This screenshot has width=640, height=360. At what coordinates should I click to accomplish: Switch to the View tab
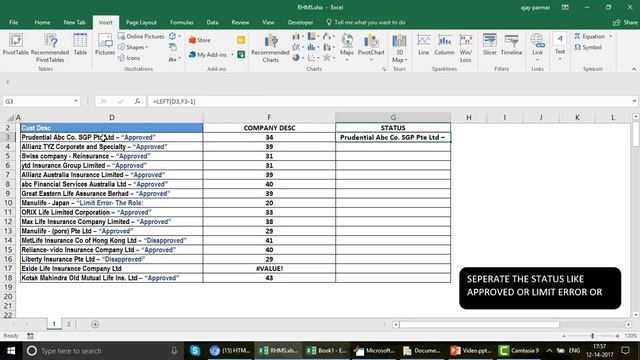coord(268,22)
